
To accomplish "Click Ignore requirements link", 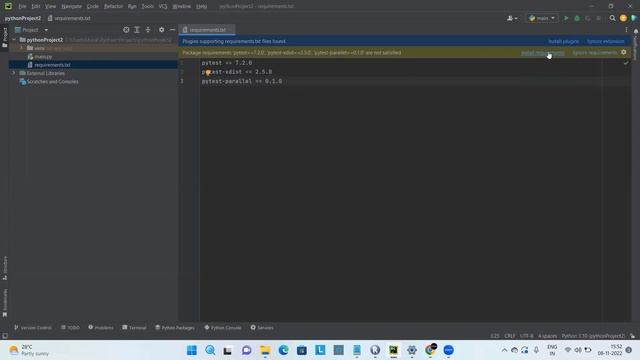I will point(595,53).
